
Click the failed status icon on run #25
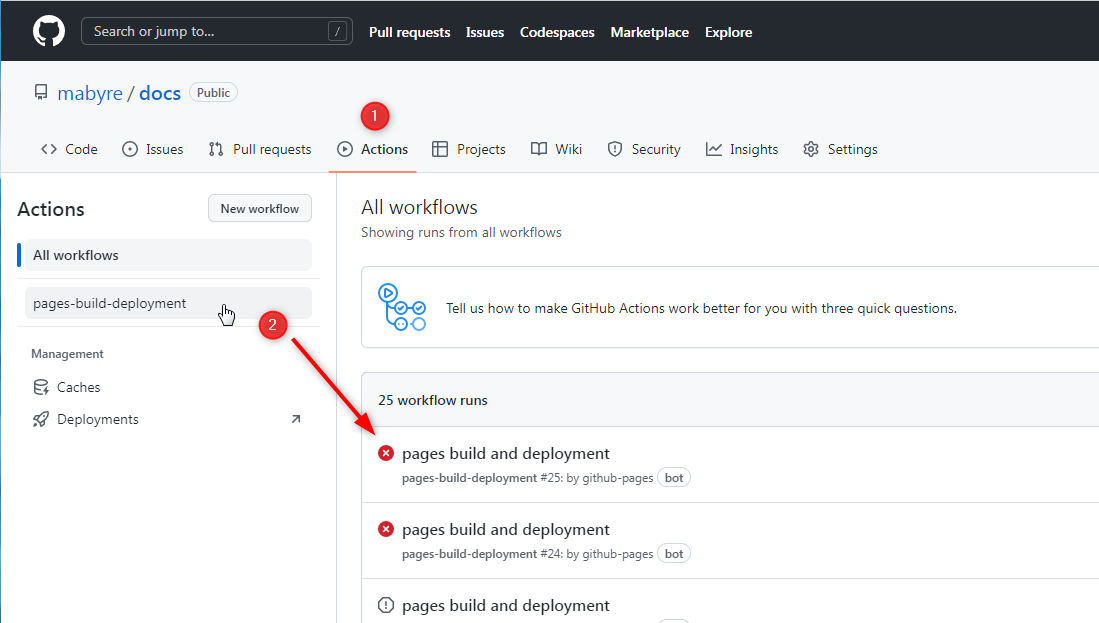click(x=385, y=453)
